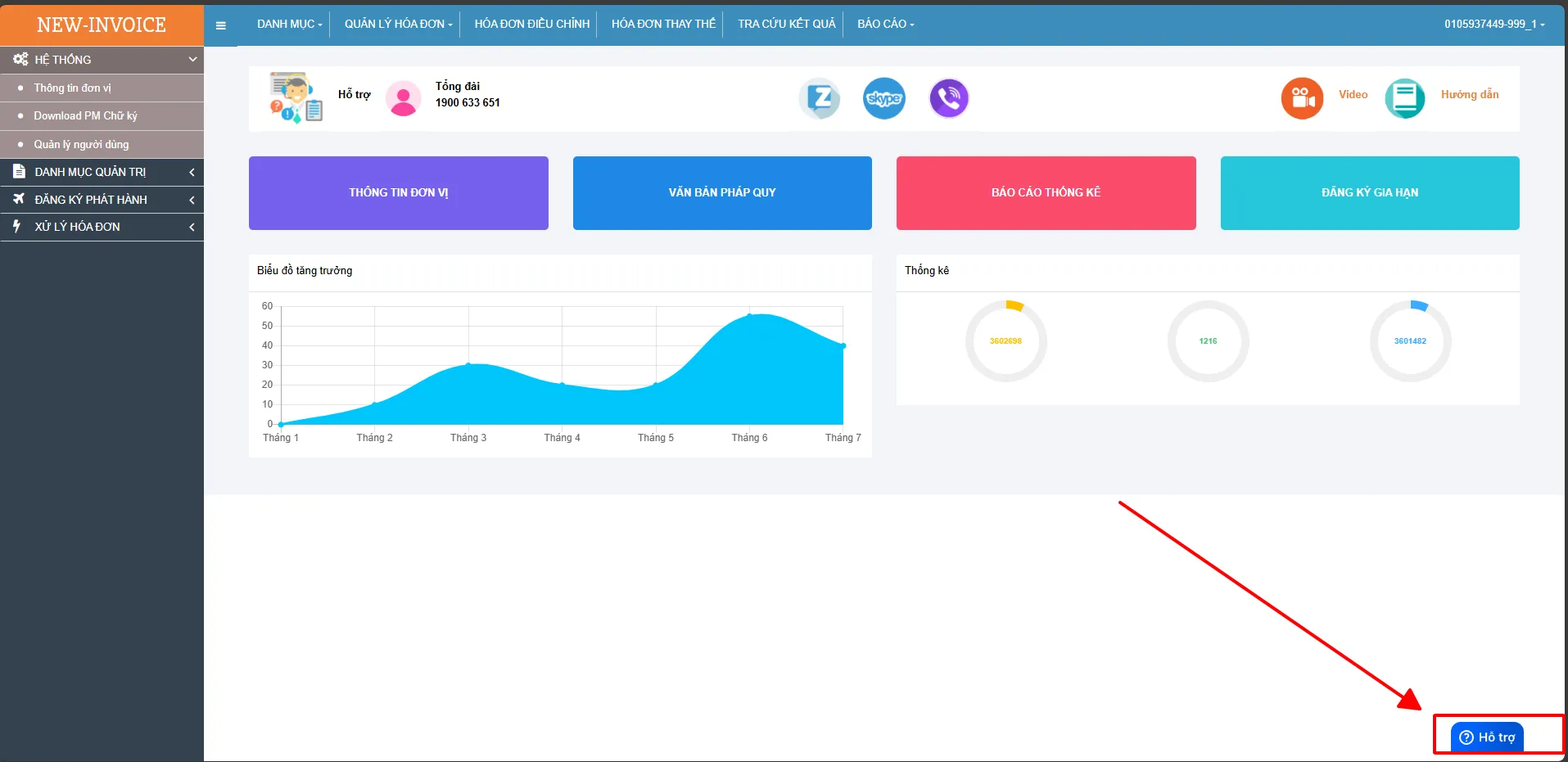Image resolution: width=1568 pixels, height=762 pixels.
Task: Go to HÓA ĐƠN THAY THẾ menu
Action: pyautogui.click(x=663, y=24)
